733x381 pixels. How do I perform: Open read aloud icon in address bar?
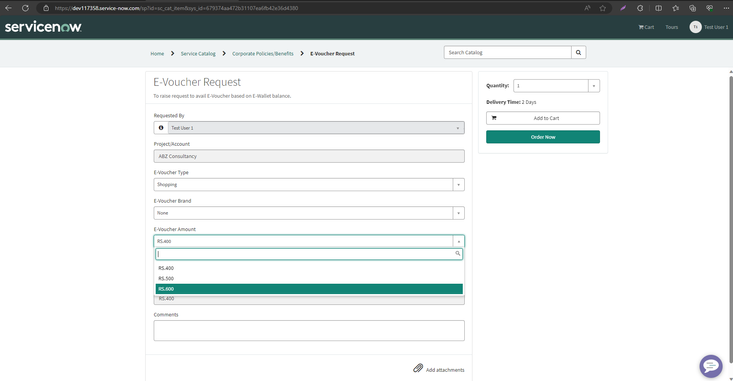587,8
